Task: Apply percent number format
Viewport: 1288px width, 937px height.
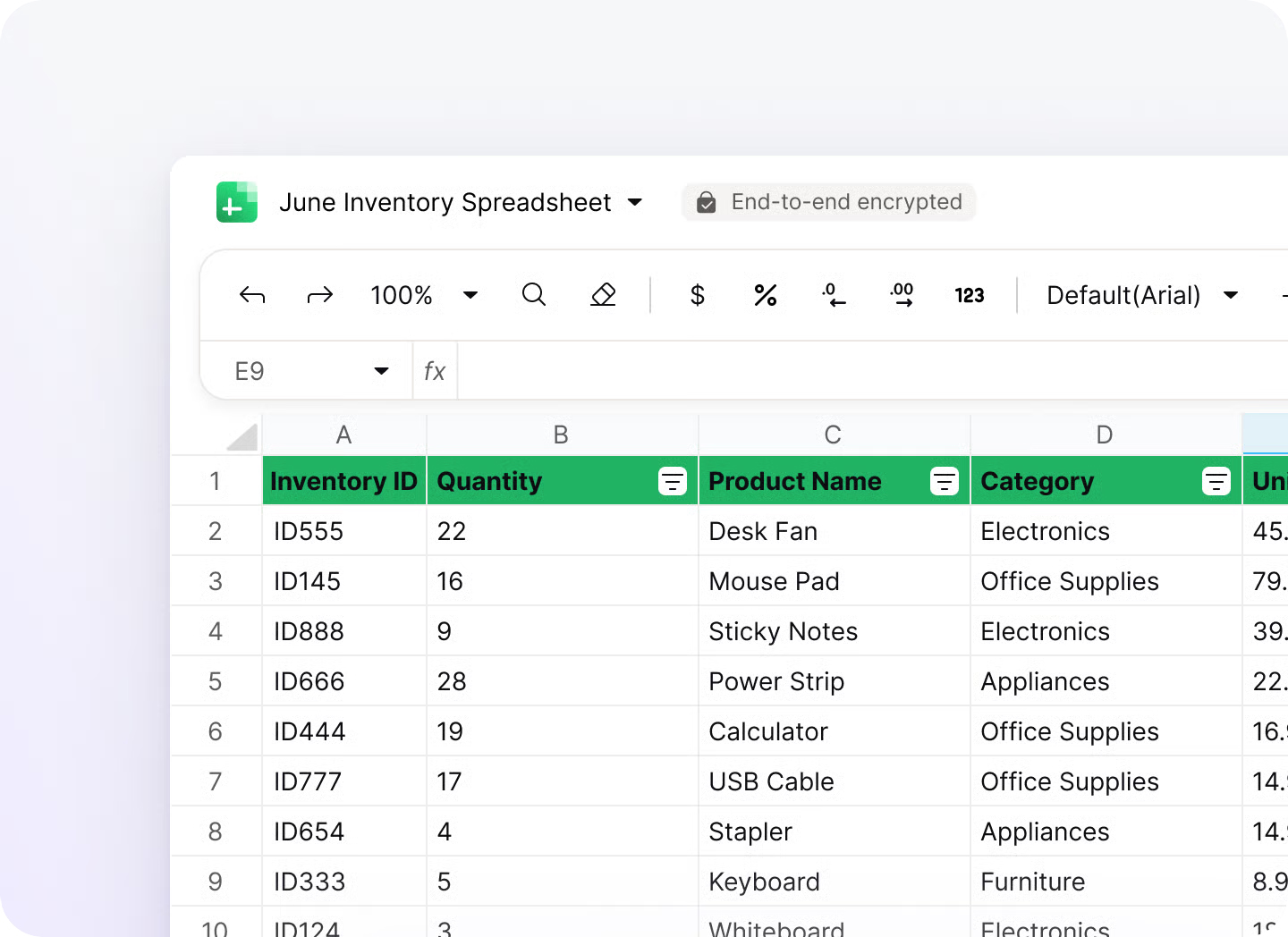Action: point(766,295)
